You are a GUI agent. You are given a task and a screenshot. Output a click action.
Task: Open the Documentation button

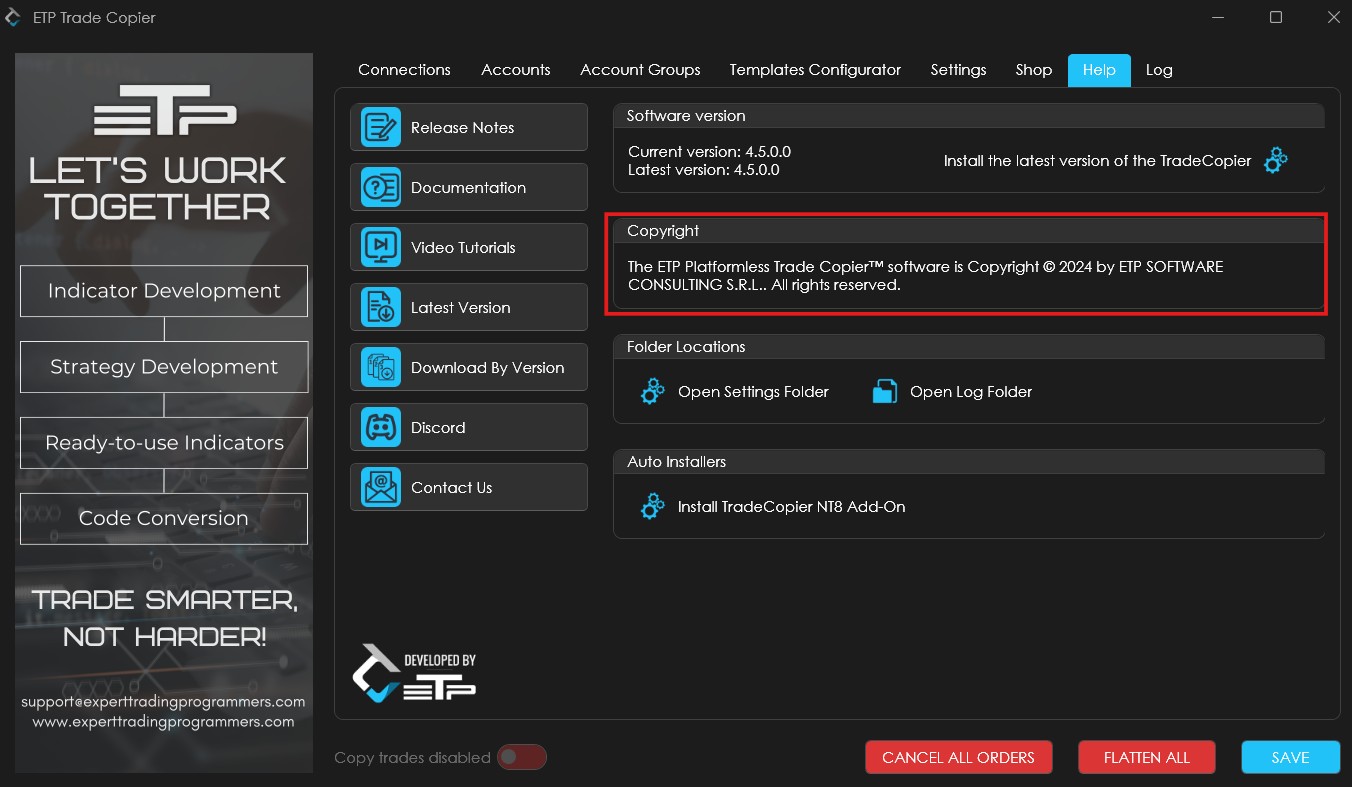tap(469, 188)
